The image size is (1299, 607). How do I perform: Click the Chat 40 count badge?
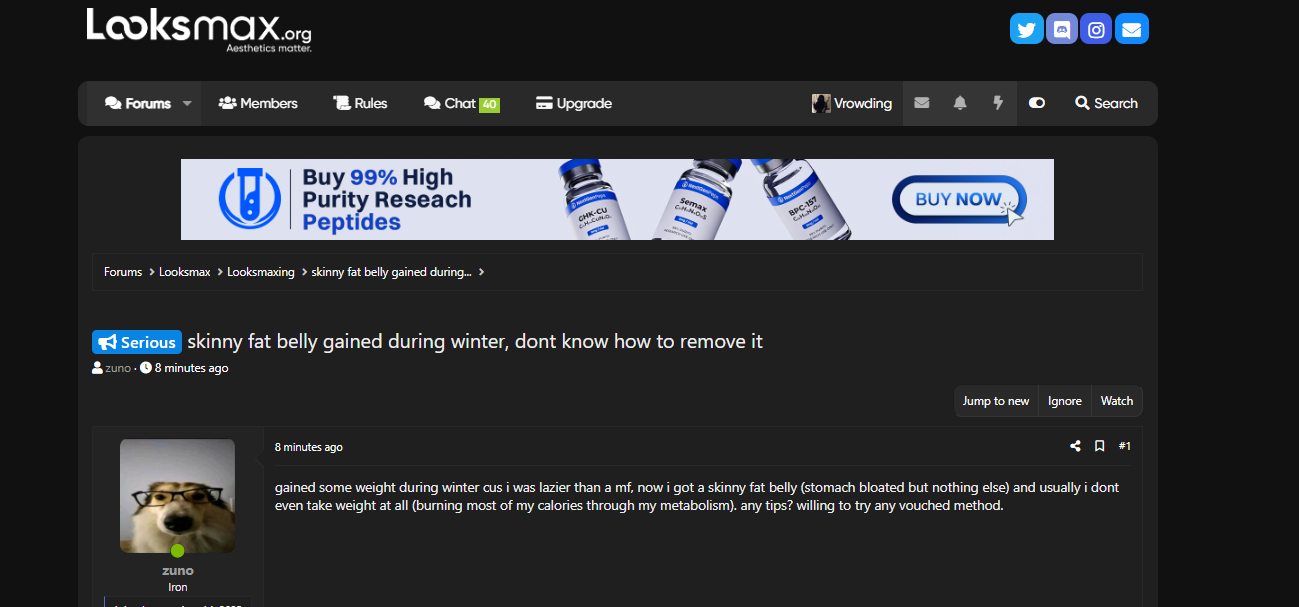489,104
